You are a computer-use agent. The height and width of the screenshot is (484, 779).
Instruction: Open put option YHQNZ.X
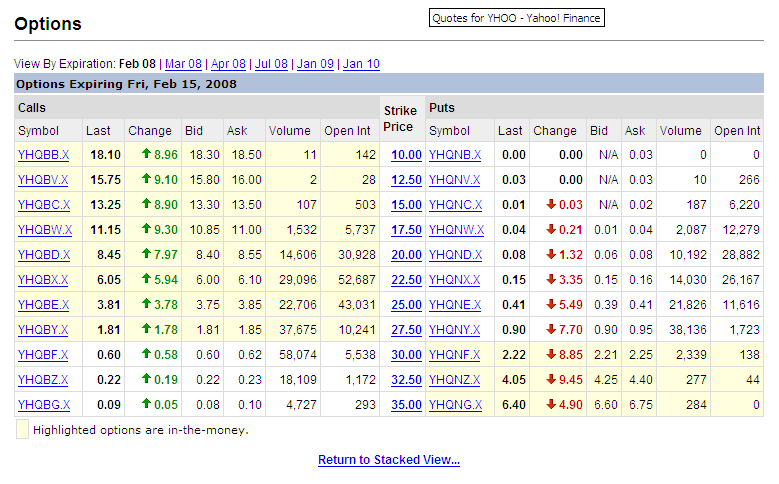455,380
